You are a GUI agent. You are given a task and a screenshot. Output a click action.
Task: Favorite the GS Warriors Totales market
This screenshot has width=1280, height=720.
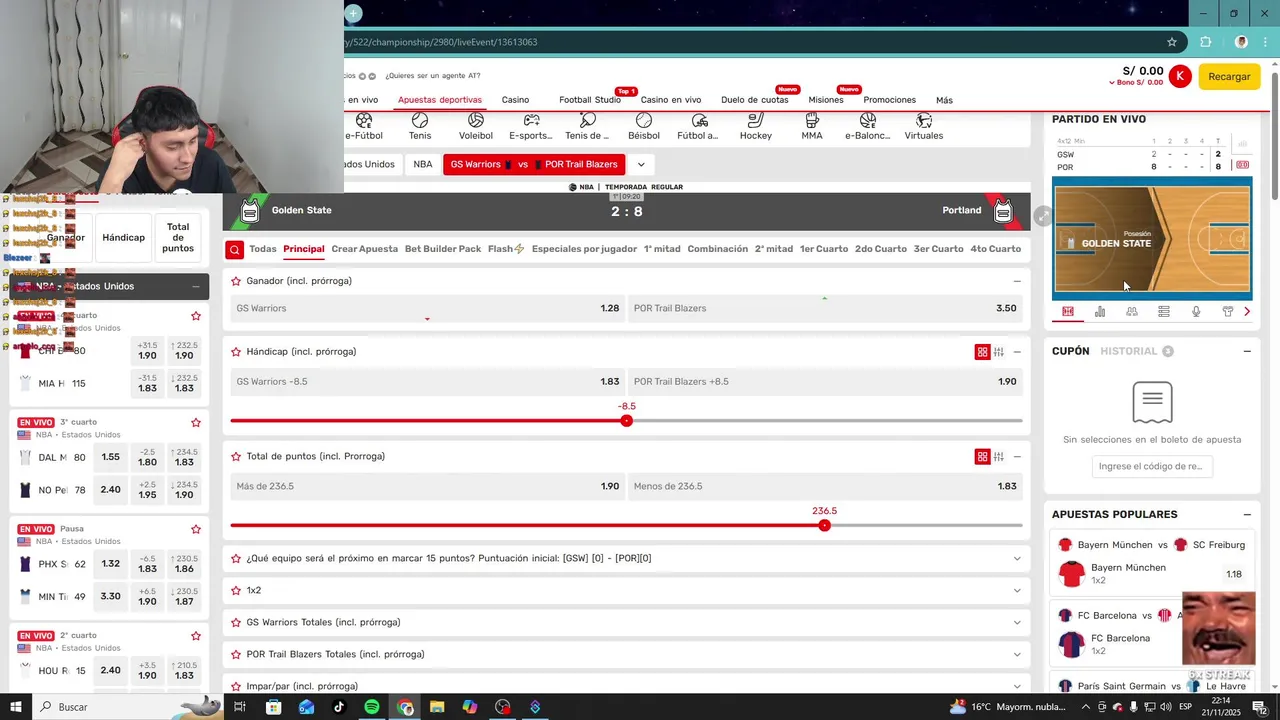point(236,622)
